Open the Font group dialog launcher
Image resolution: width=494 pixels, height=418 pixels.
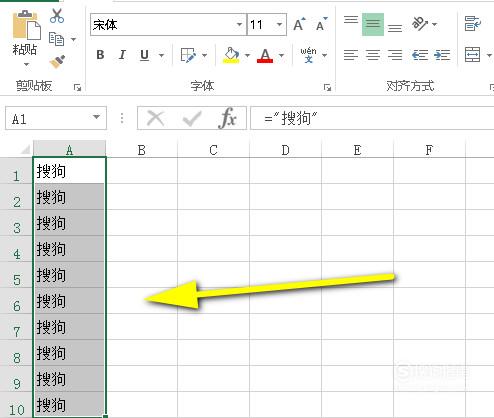(x=327, y=88)
